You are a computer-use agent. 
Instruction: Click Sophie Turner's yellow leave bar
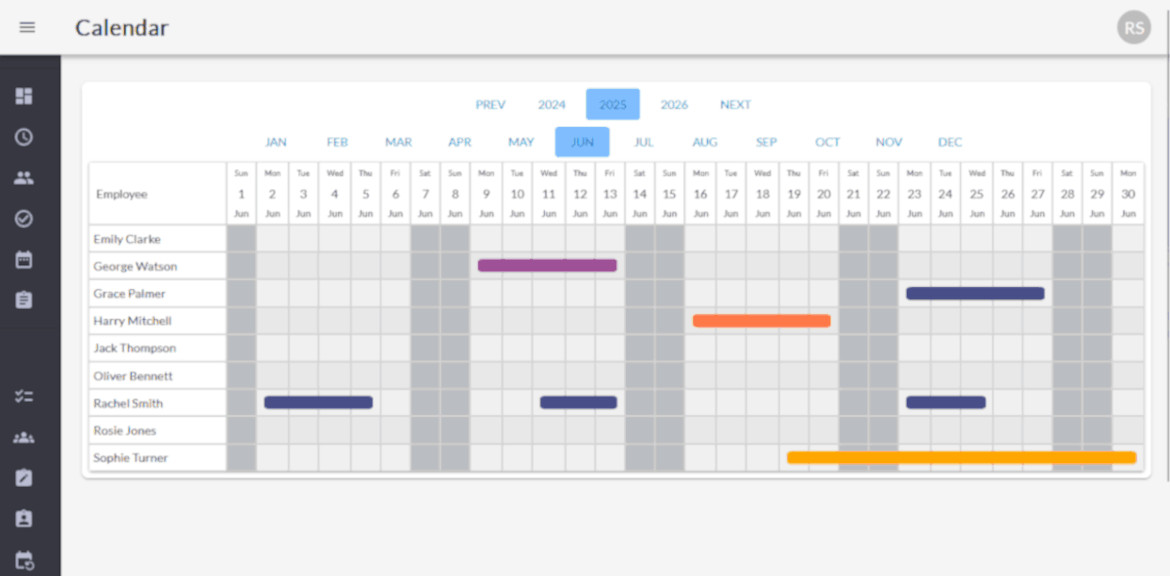[x=960, y=457]
